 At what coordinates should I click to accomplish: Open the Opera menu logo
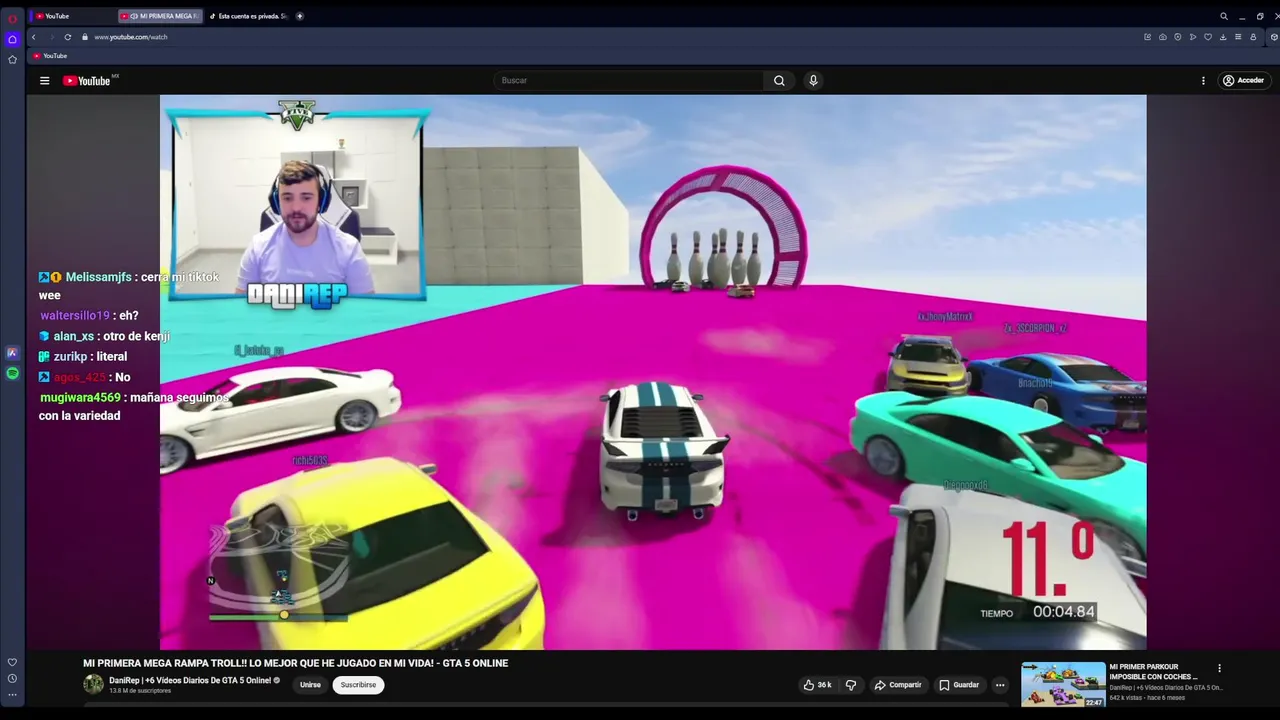(x=12, y=17)
